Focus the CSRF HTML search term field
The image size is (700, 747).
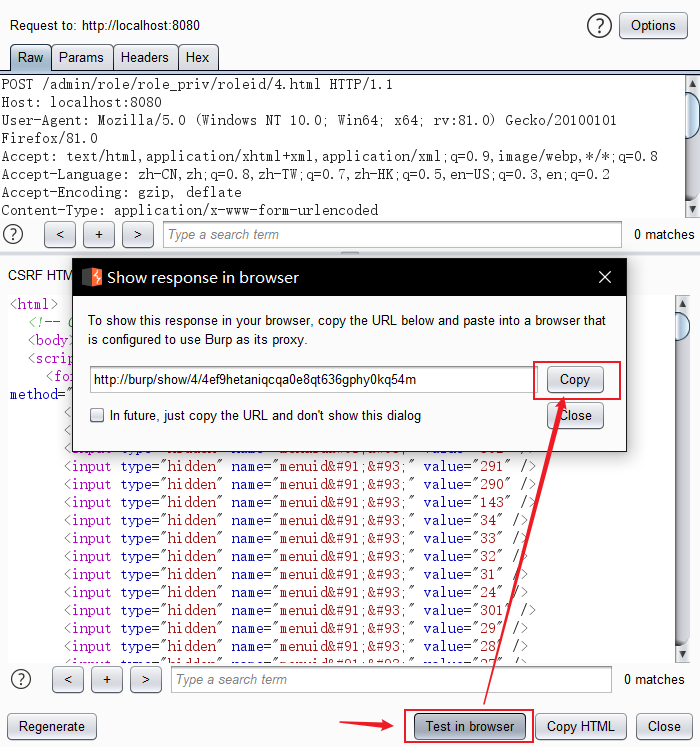(x=391, y=679)
